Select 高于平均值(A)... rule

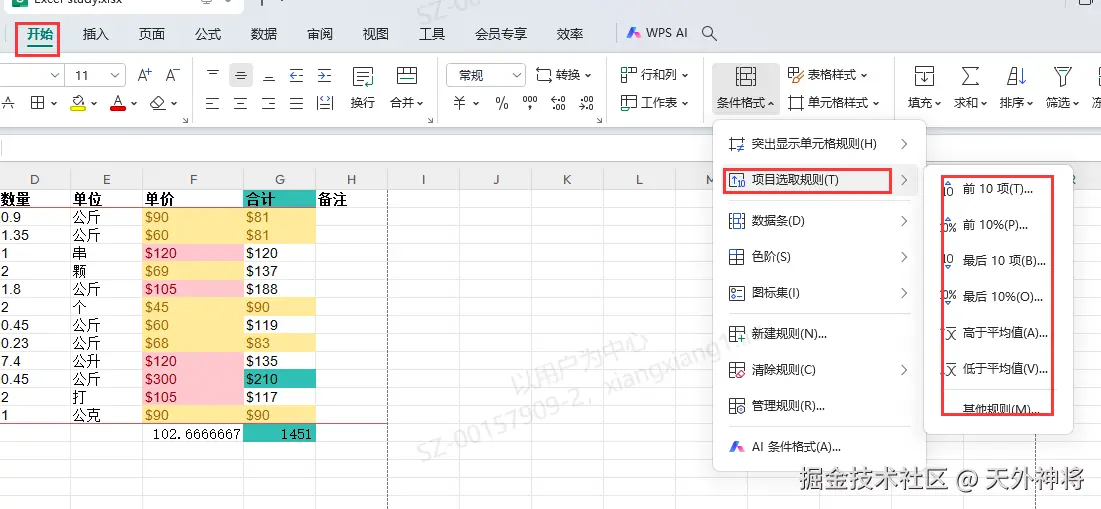pyautogui.click(x=998, y=333)
